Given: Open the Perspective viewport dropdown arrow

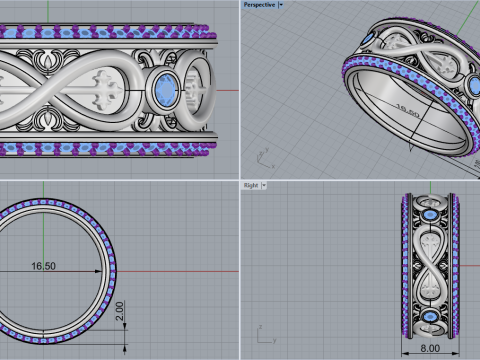Looking at the screenshot, I should (x=281, y=5).
